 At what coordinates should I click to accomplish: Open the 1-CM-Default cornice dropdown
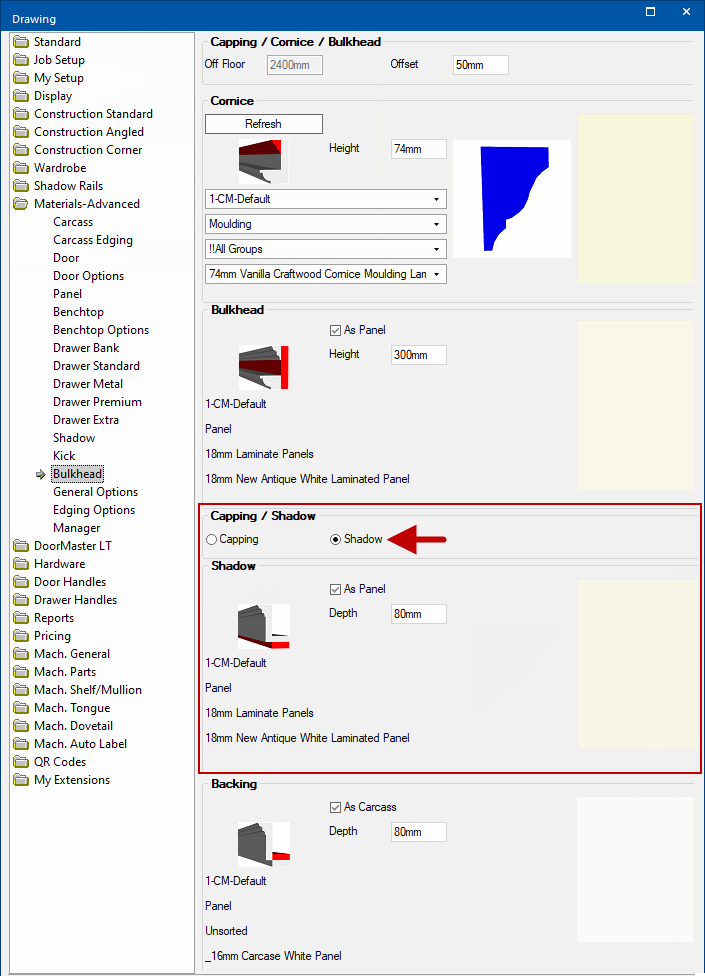(x=325, y=199)
